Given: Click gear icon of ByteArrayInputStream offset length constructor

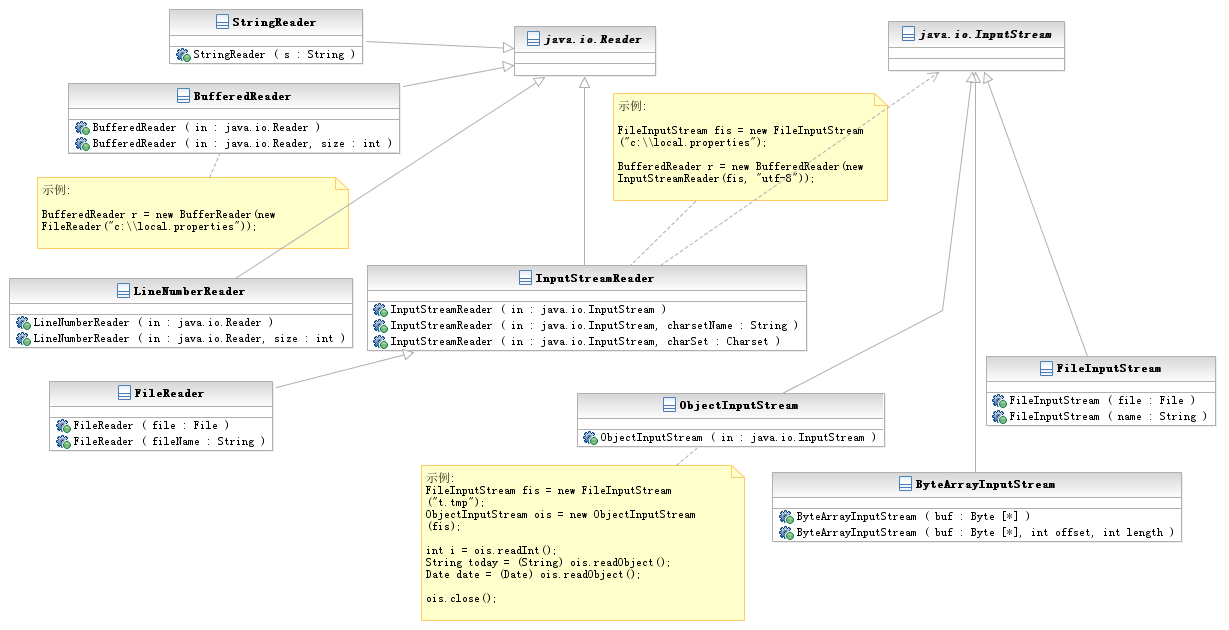Looking at the screenshot, I should click(x=786, y=533).
